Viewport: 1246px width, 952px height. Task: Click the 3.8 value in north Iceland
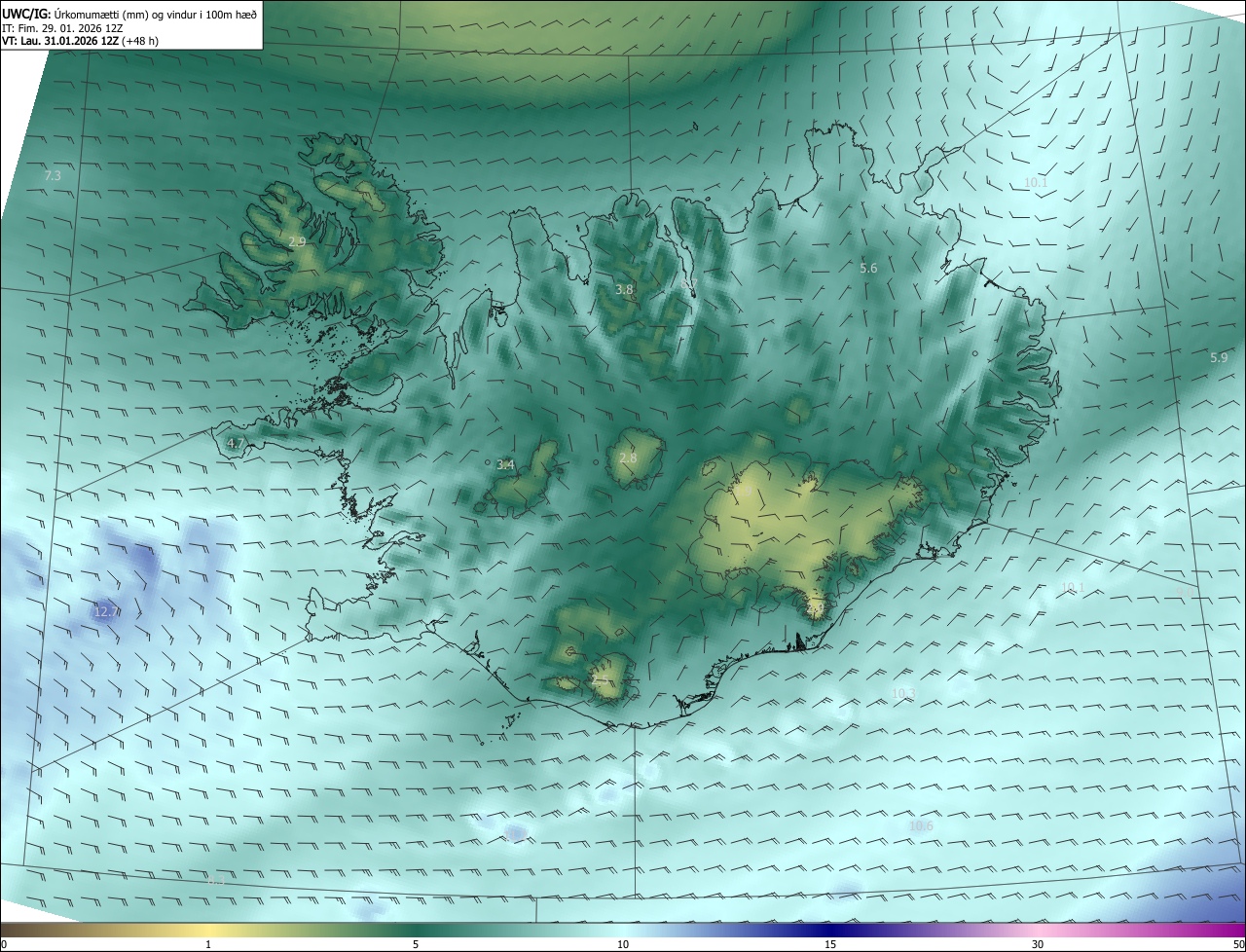coord(624,290)
